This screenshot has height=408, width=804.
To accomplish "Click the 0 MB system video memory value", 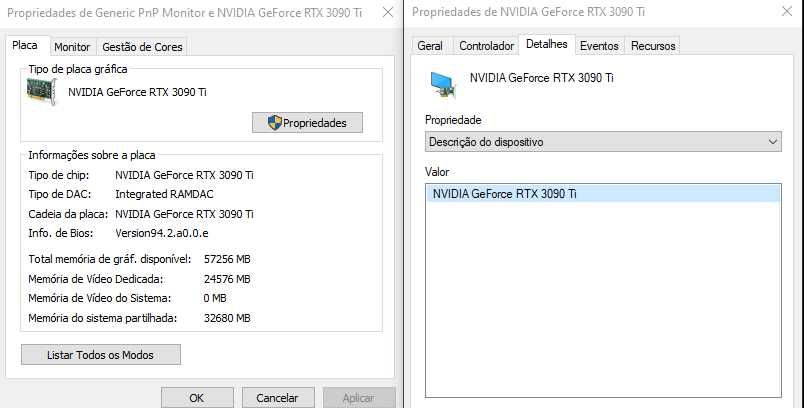I will (214, 298).
